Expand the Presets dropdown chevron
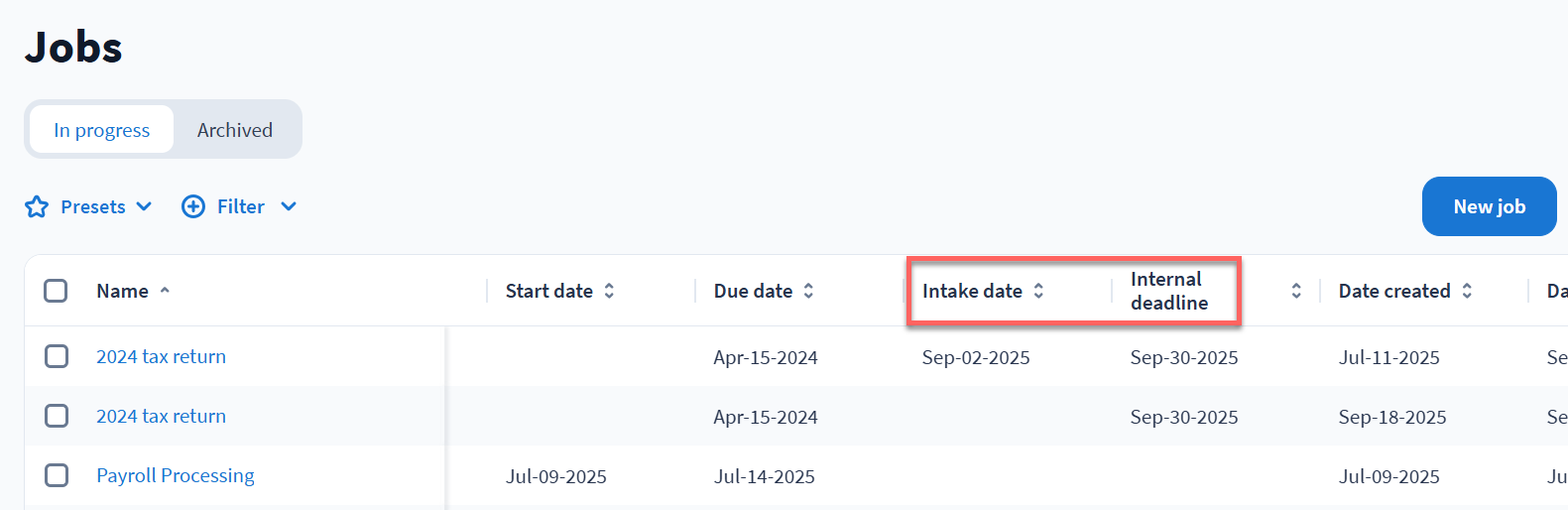The height and width of the screenshot is (510, 1568). coord(144,206)
